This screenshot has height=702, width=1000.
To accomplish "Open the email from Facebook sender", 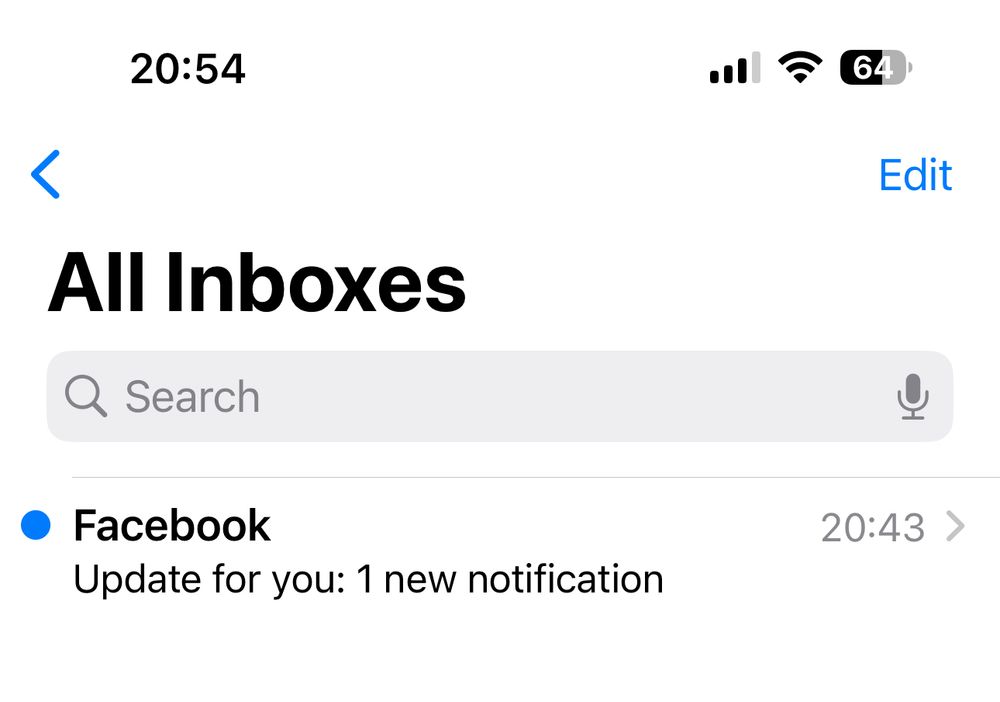I will click(x=500, y=552).
